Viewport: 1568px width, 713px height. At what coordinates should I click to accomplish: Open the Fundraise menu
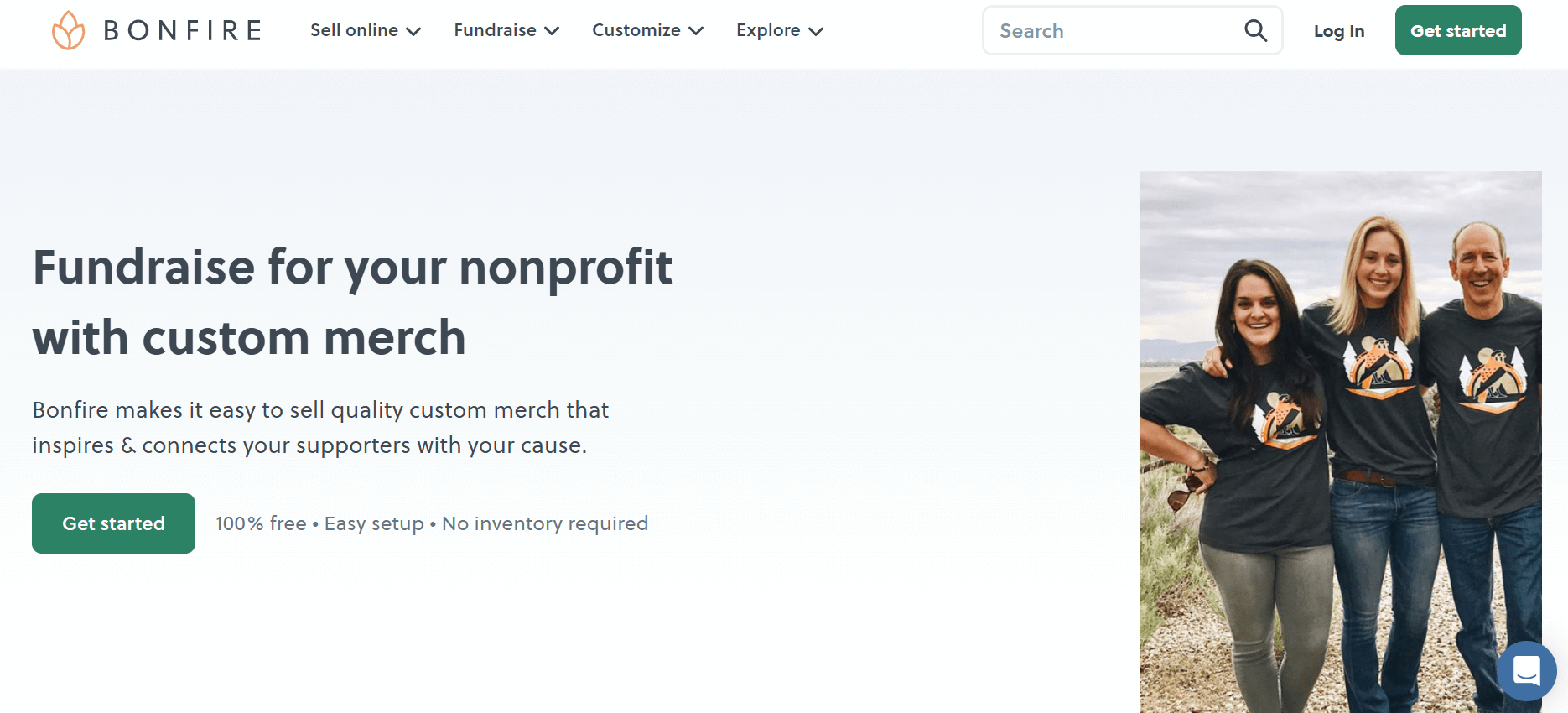pyautogui.click(x=495, y=30)
